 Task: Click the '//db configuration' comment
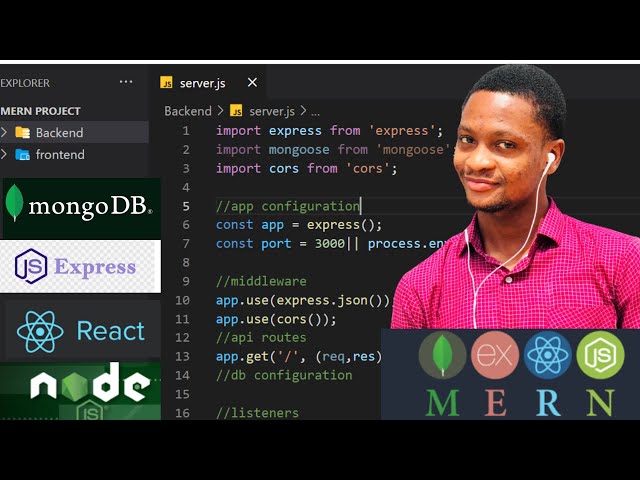pos(284,376)
